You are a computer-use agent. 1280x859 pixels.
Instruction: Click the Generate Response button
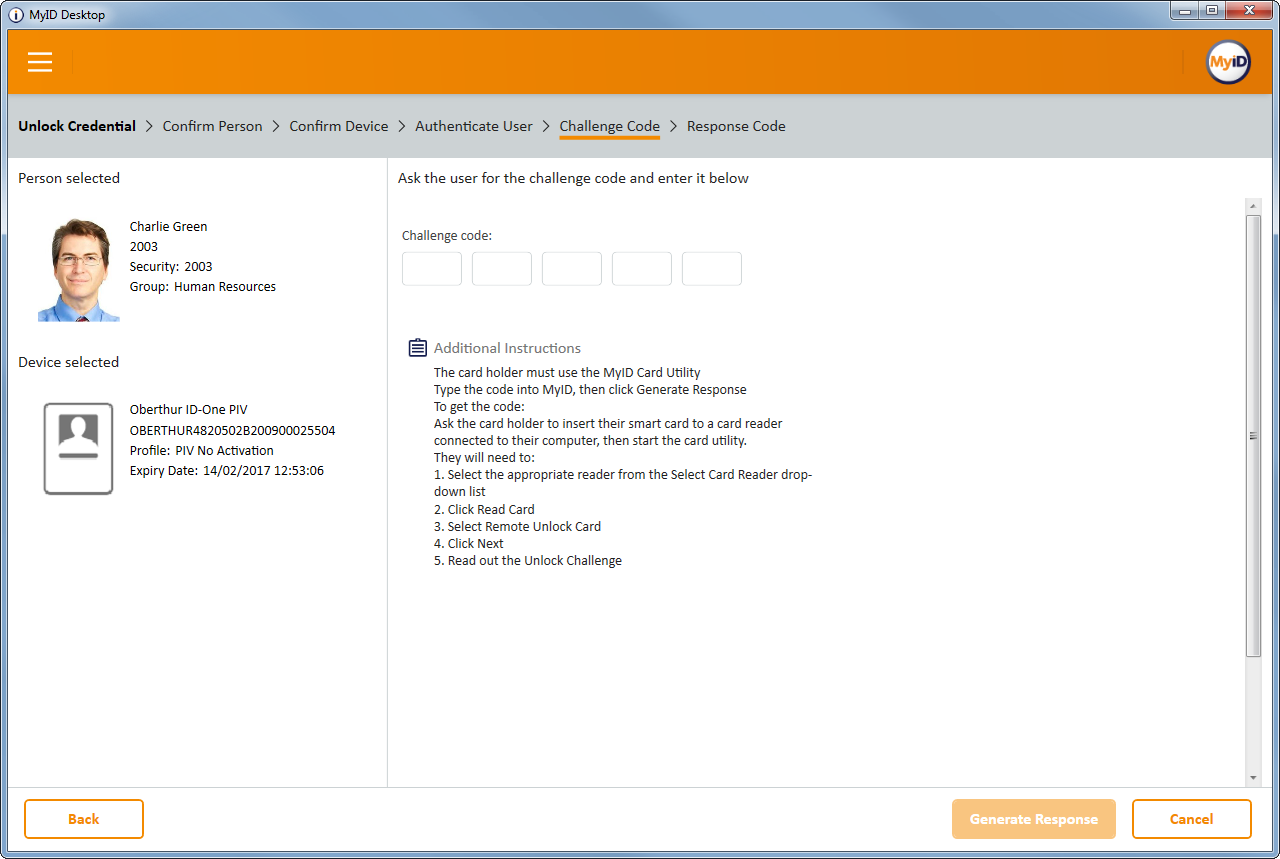[x=1033, y=819]
